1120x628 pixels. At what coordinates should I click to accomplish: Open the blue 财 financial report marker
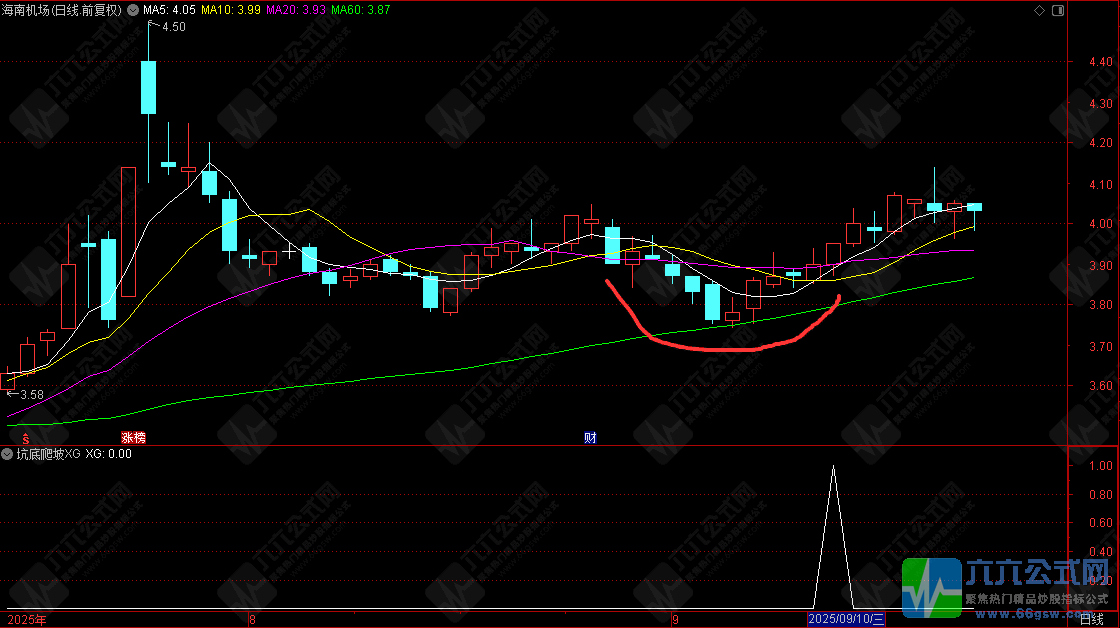[x=590, y=438]
